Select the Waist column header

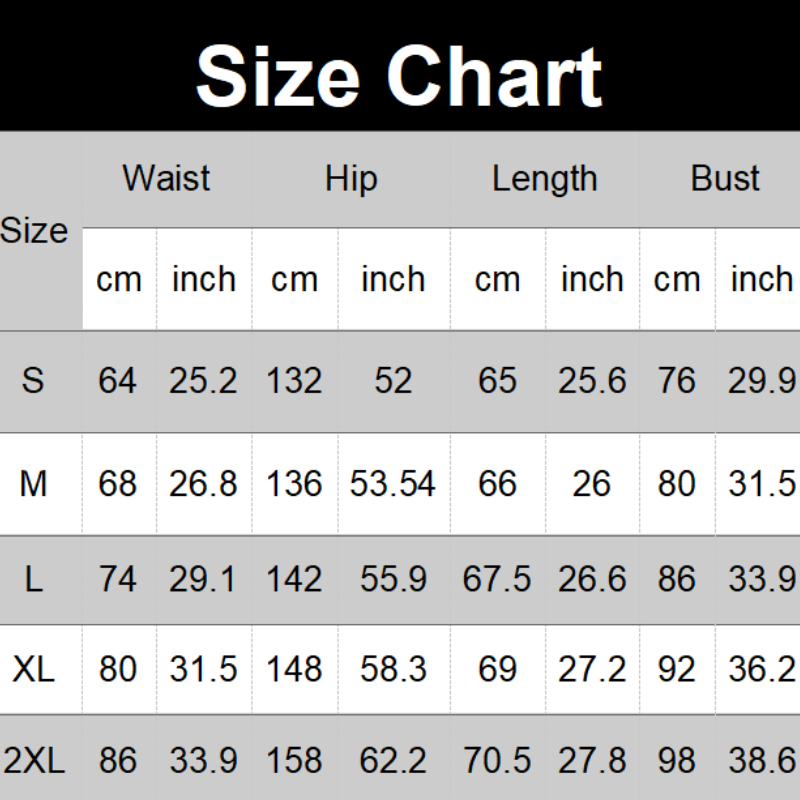click(x=166, y=179)
